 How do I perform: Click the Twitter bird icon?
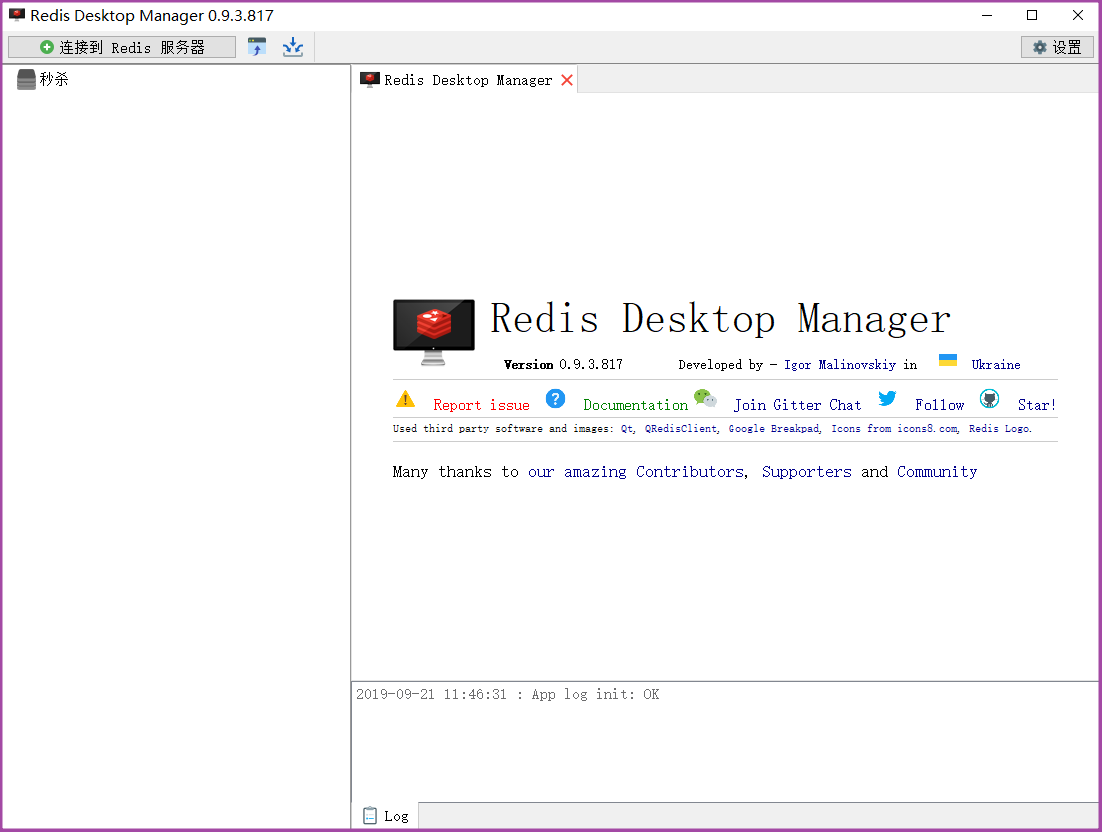click(887, 398)
